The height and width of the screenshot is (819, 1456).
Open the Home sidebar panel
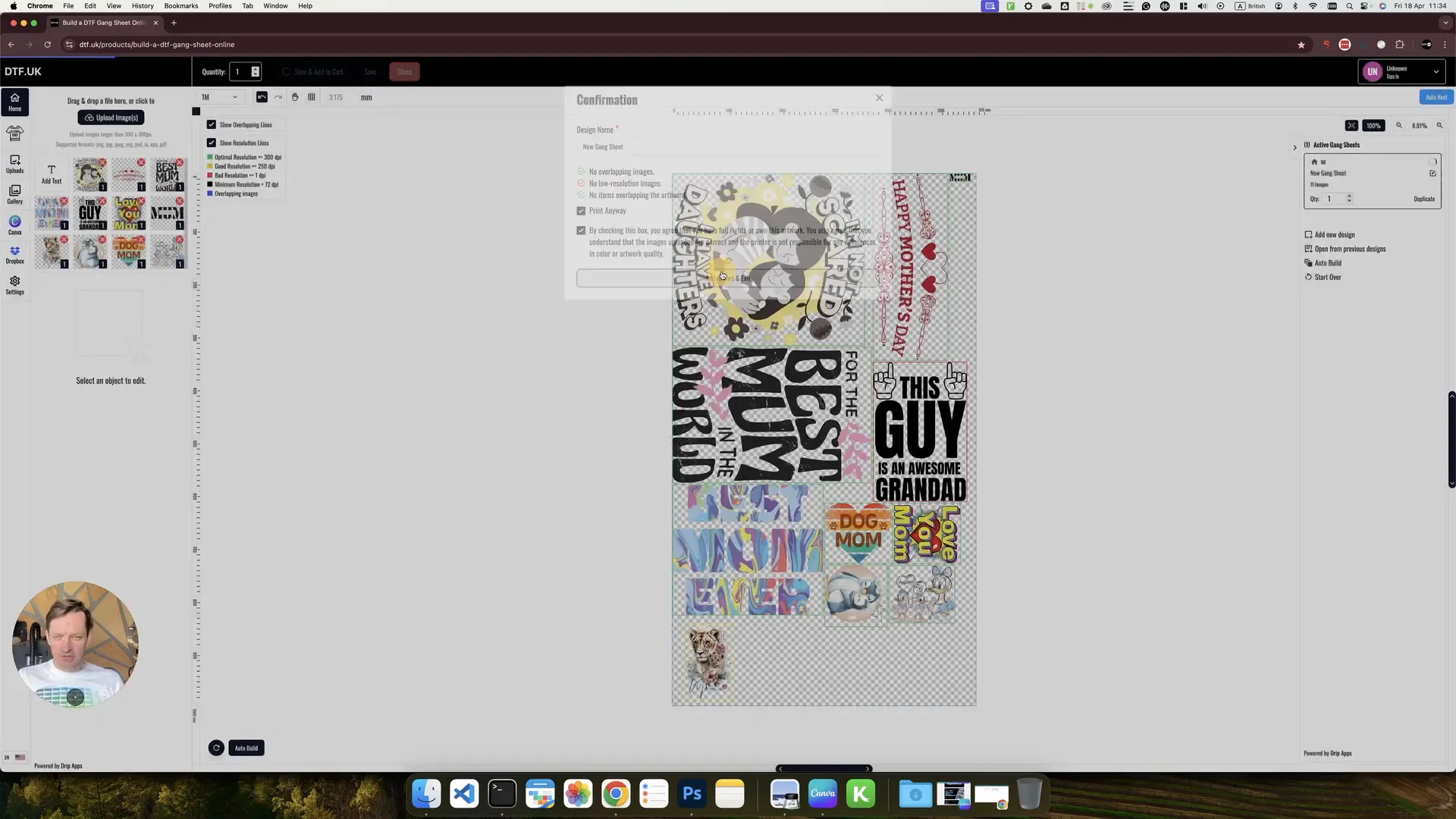point(14,102)
